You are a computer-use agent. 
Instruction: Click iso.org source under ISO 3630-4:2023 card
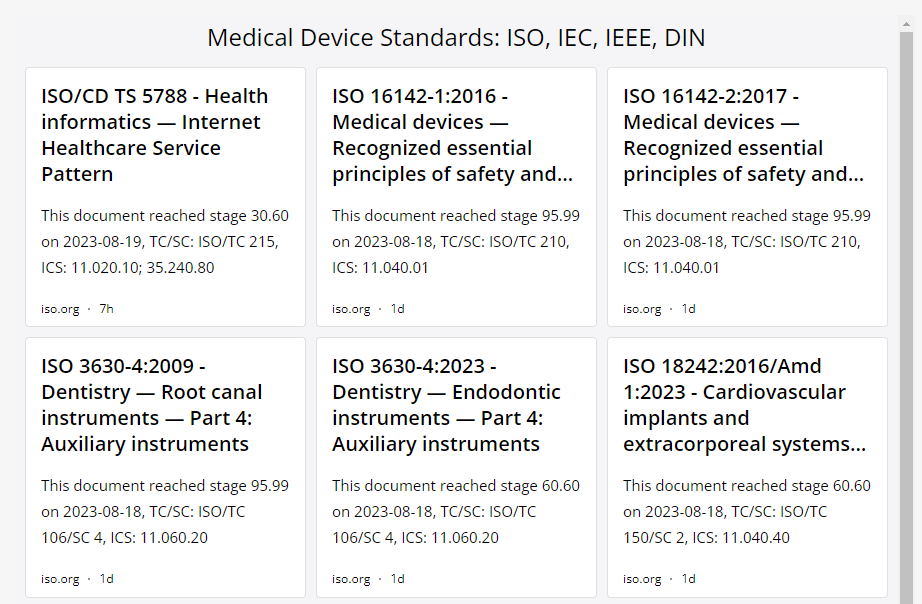[351, 579]
